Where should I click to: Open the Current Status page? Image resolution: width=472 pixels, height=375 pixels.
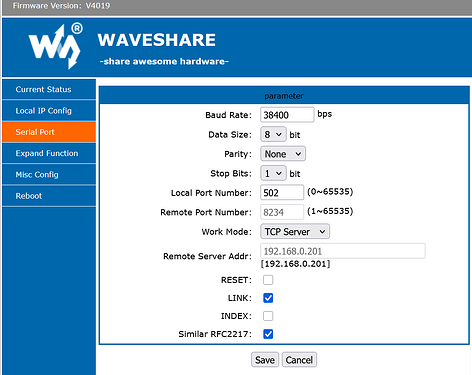click(49, 89)
